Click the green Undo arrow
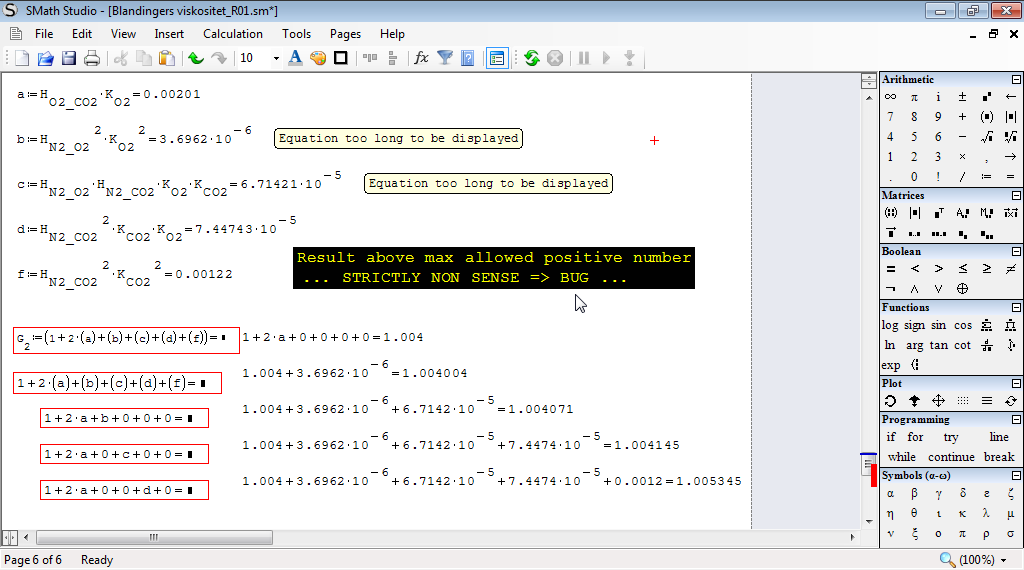The width and height of the screenshot is (1024, 570). 196,58
